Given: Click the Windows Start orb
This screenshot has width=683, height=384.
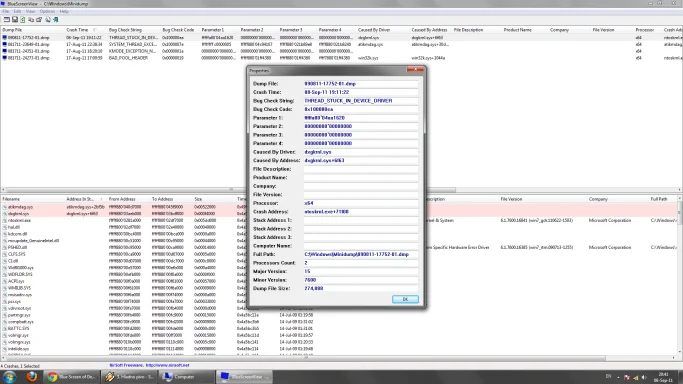Looking at the screenshot, I should pyautogui.click(x=10, y=377).
